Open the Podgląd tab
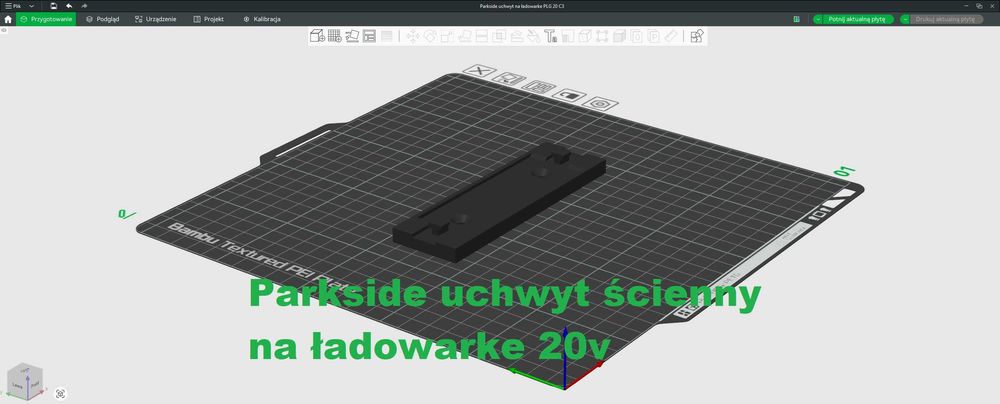The height and width of the screenshot is (404, 1000). tap(103, 19)
